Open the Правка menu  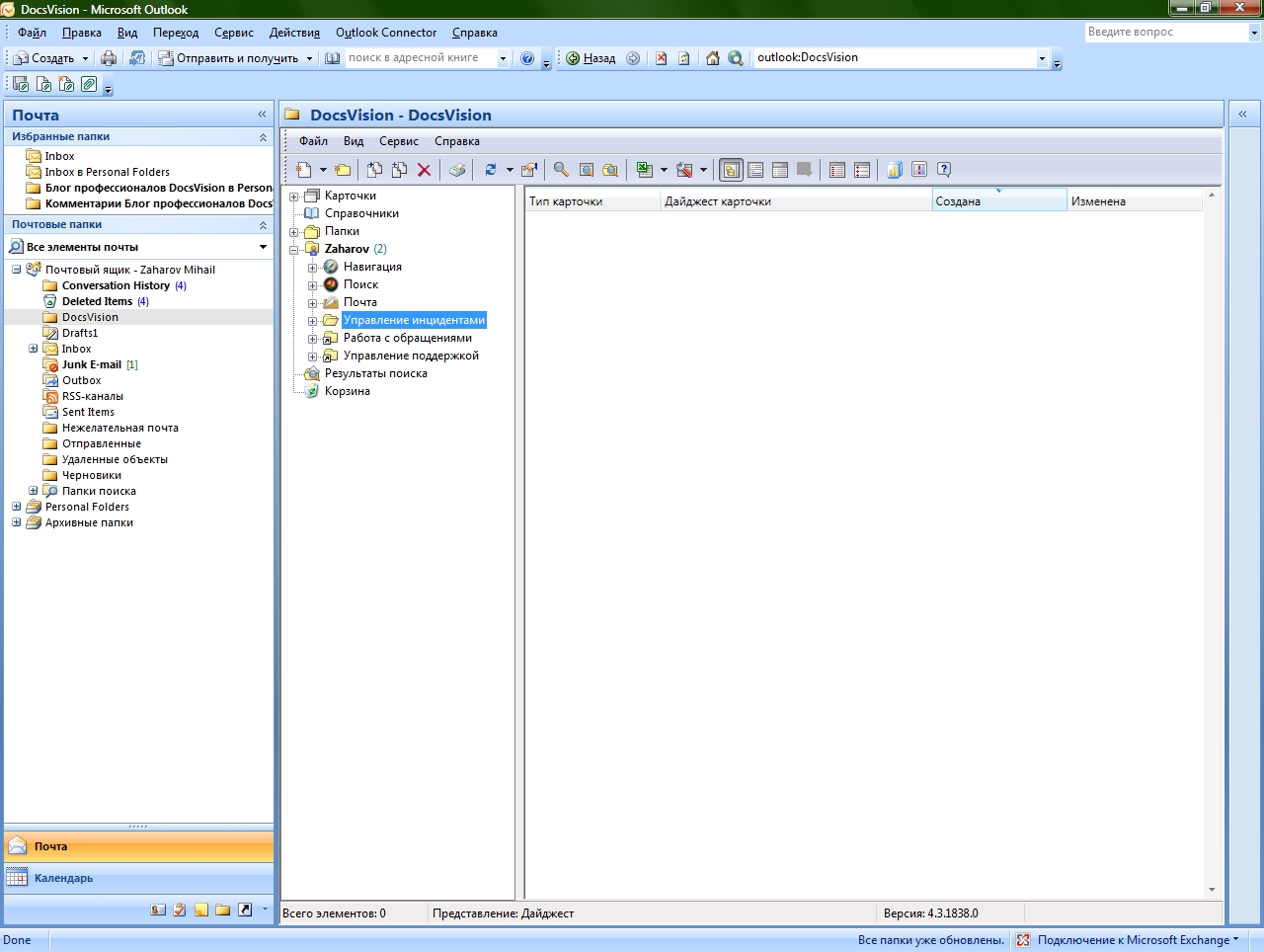(82, 33)
